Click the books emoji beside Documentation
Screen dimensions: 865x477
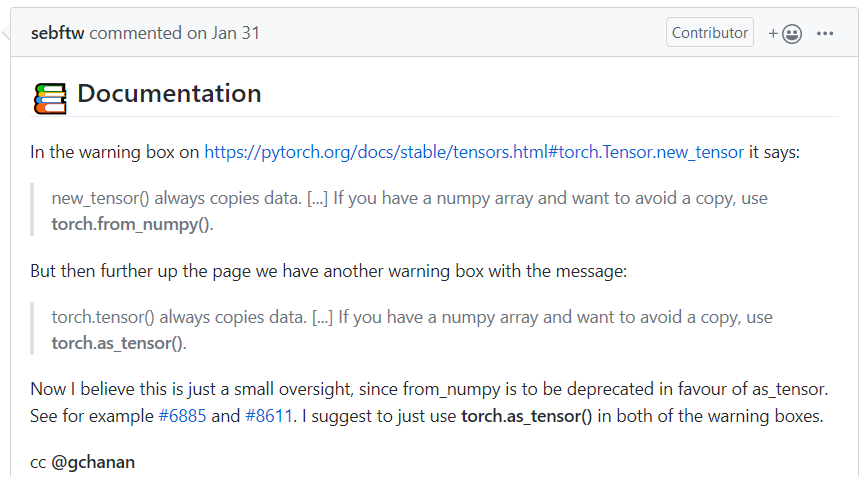(50, 98)
